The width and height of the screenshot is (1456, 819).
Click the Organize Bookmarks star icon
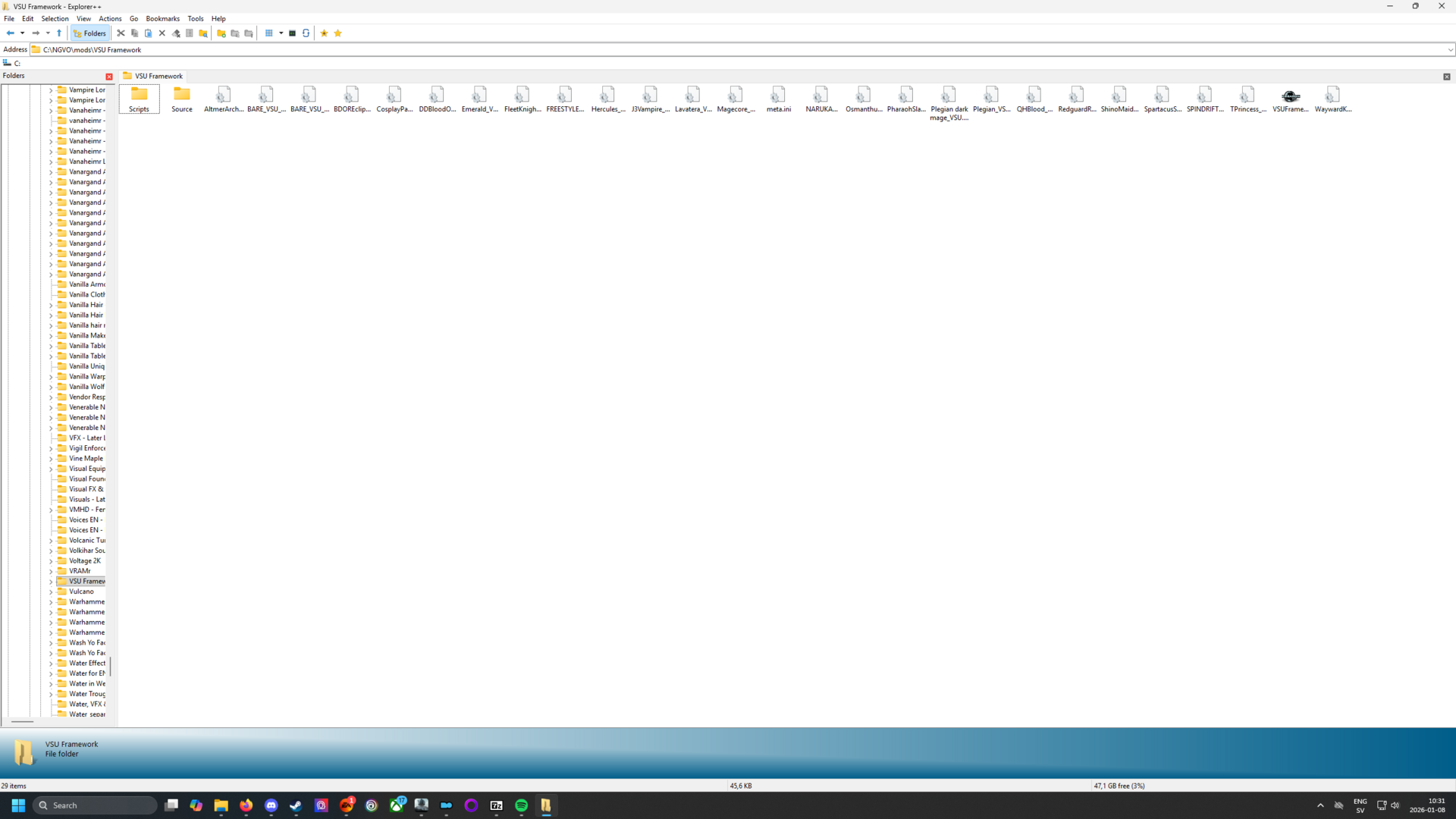pos(338,33)
